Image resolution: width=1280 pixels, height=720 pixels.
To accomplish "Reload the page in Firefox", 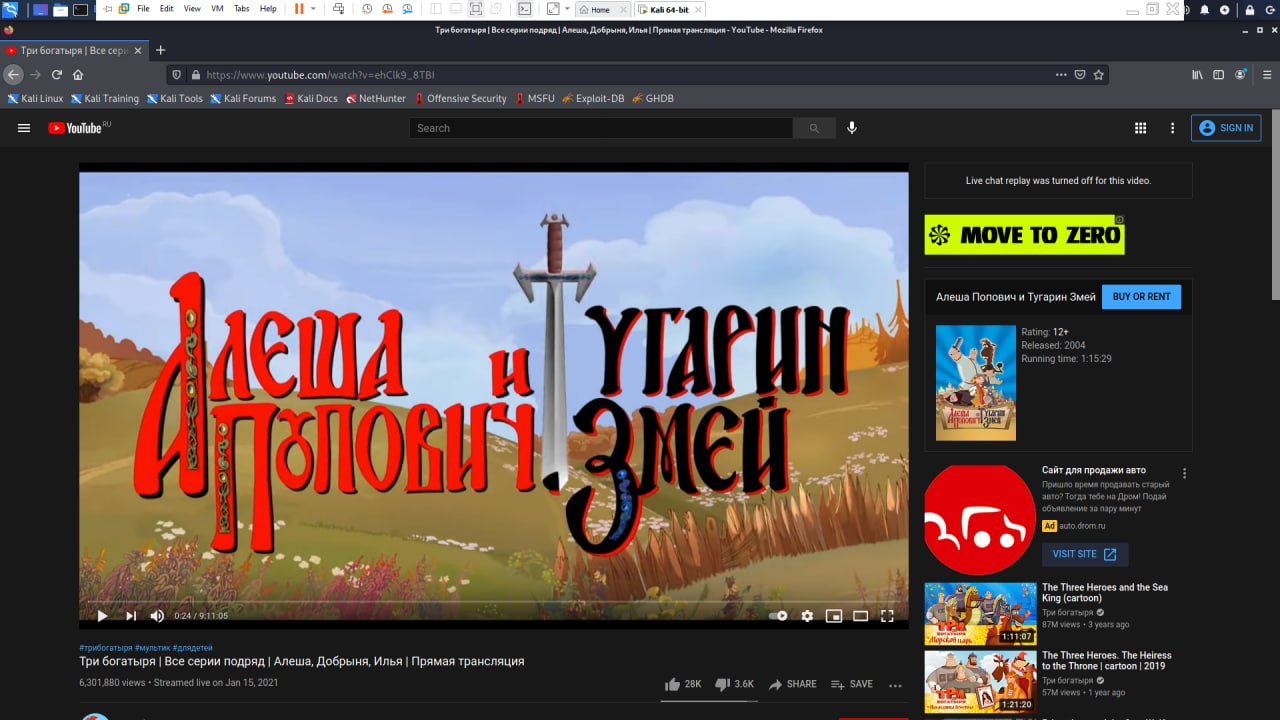I will click(57, 75).
